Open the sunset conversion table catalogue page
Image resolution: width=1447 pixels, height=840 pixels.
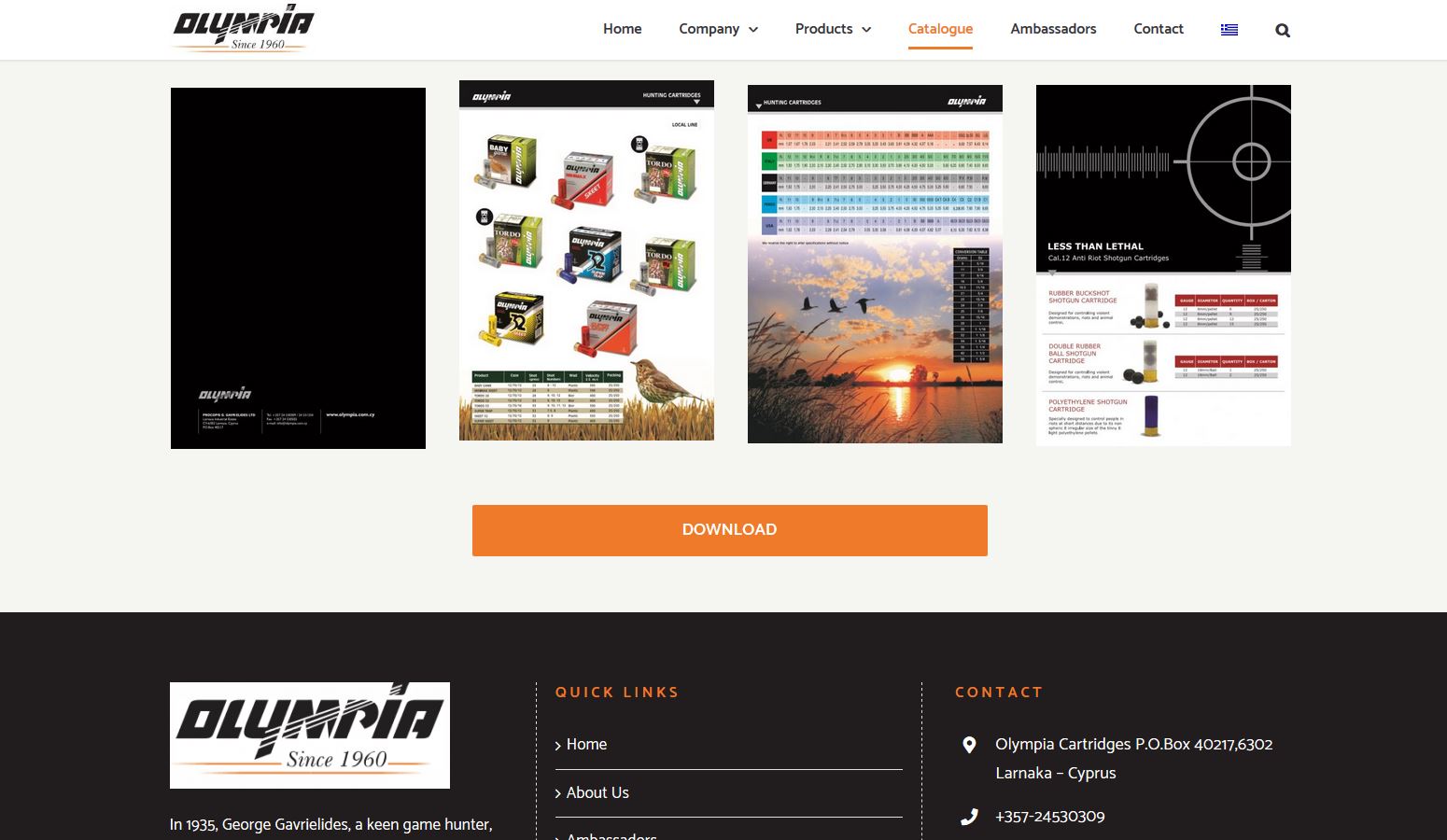[875, 264]
